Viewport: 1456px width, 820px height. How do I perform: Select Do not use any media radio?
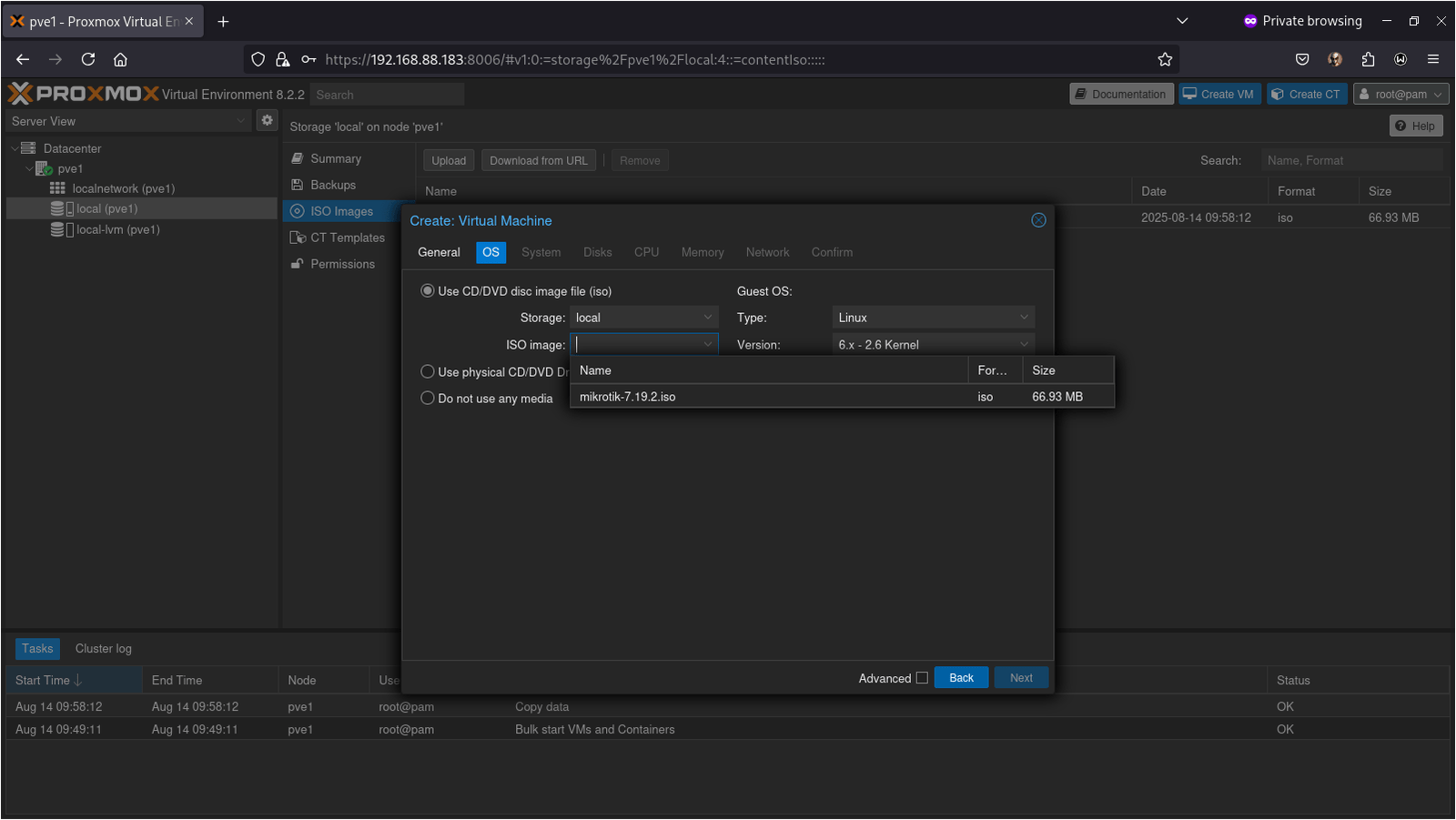[427, 398]
